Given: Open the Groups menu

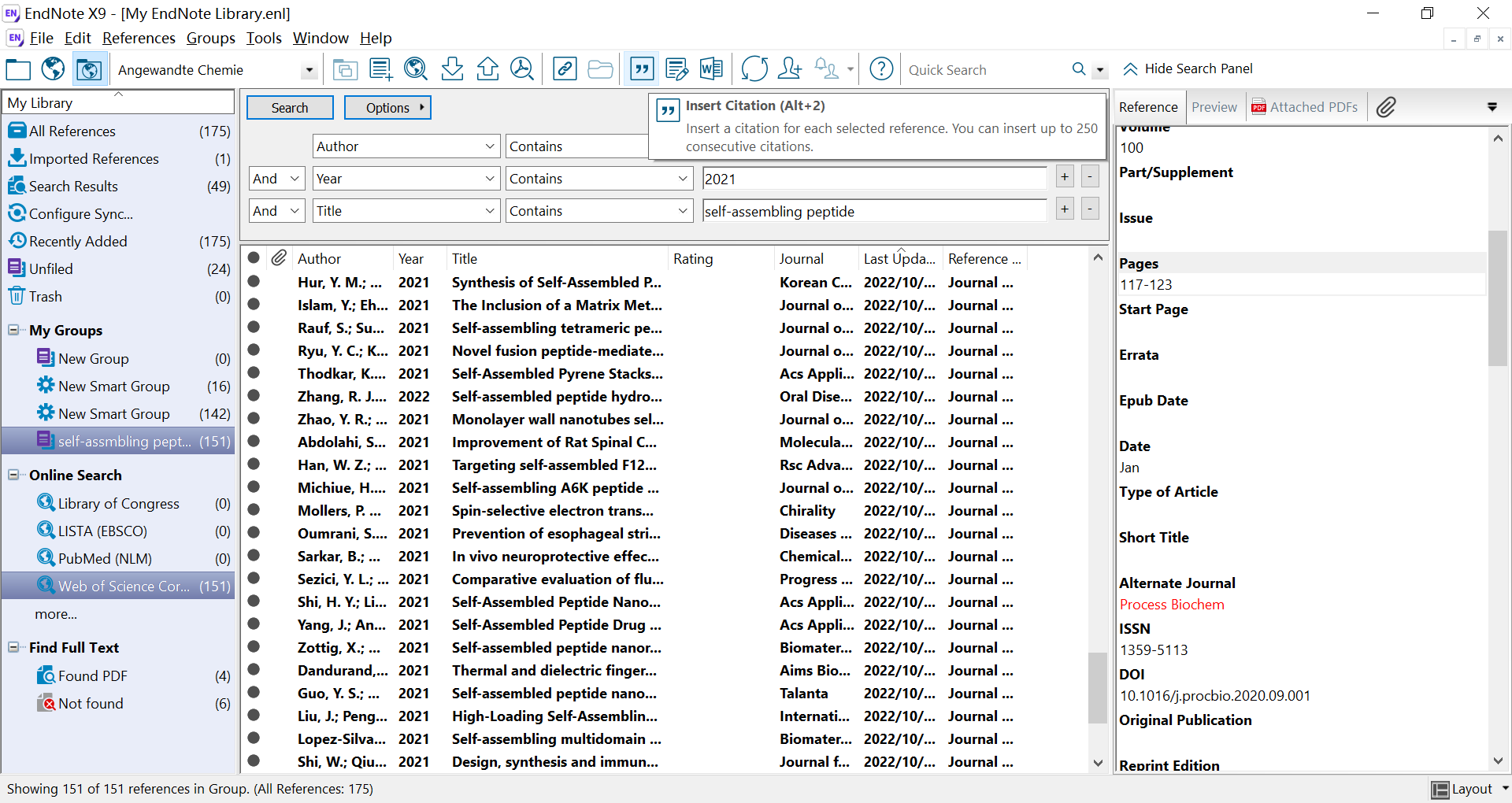Looking at the screenshot, I should point(210,38).
